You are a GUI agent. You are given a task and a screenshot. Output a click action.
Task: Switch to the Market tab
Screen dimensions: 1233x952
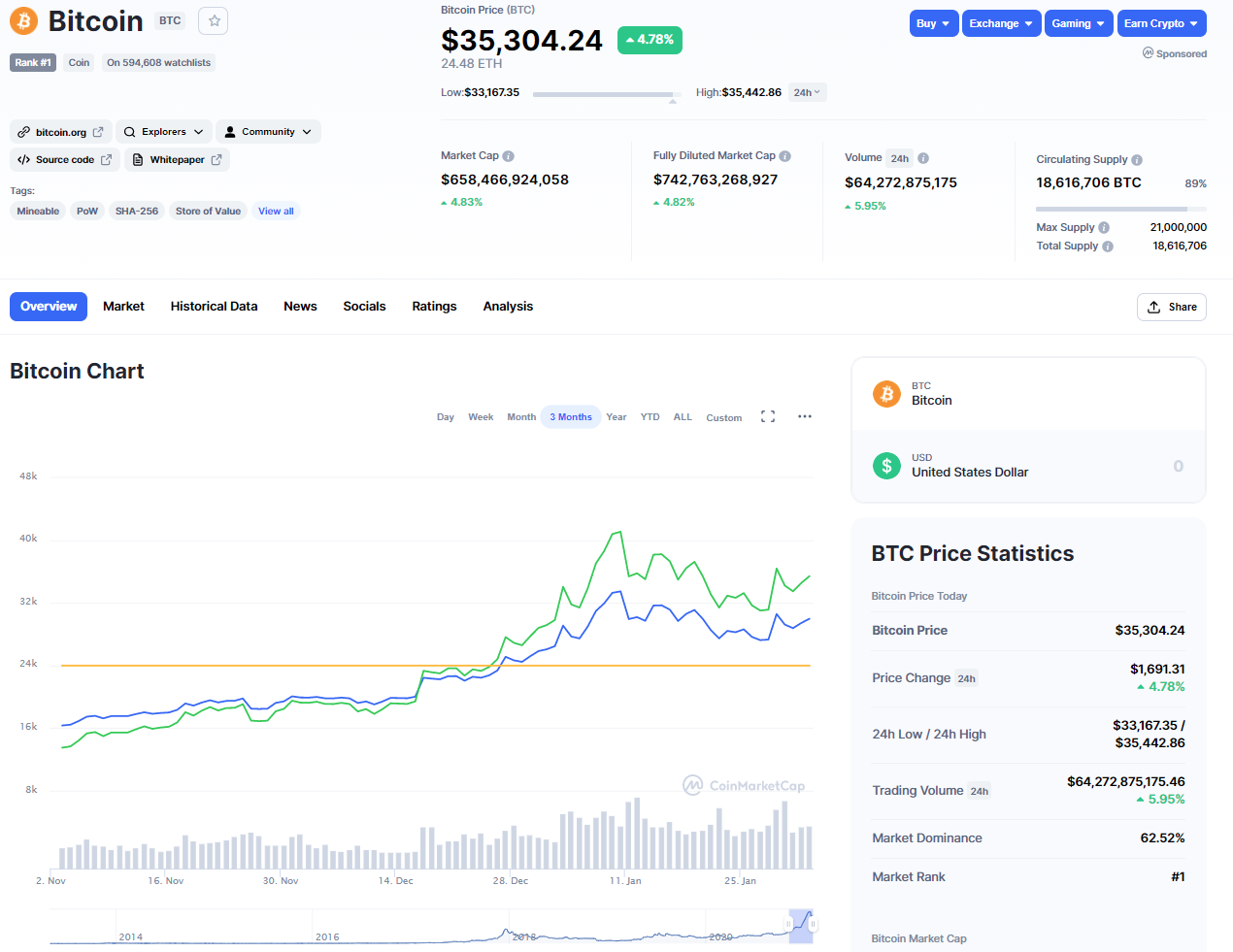tap(123, 307)
